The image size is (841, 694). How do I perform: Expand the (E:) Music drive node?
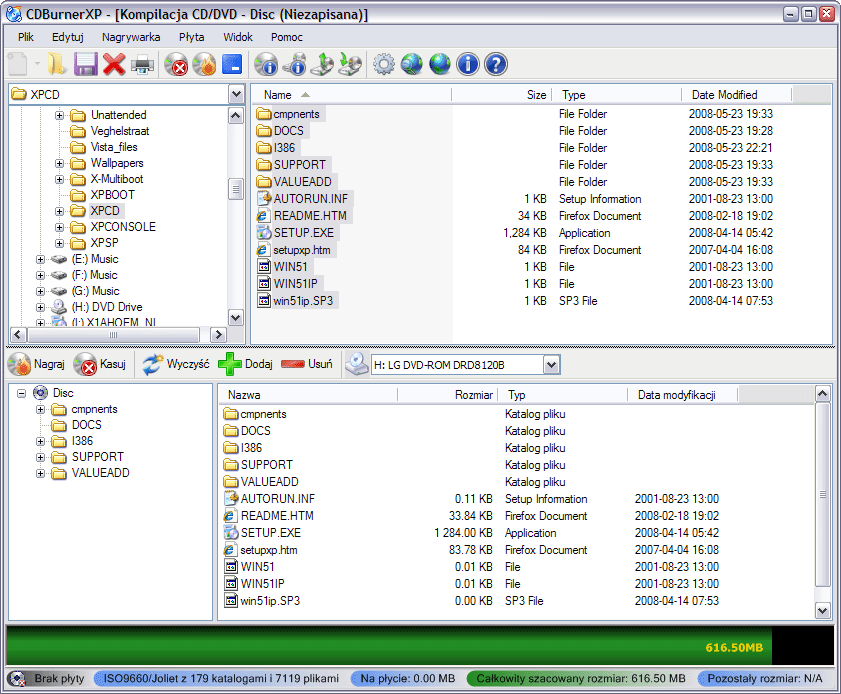40,260
